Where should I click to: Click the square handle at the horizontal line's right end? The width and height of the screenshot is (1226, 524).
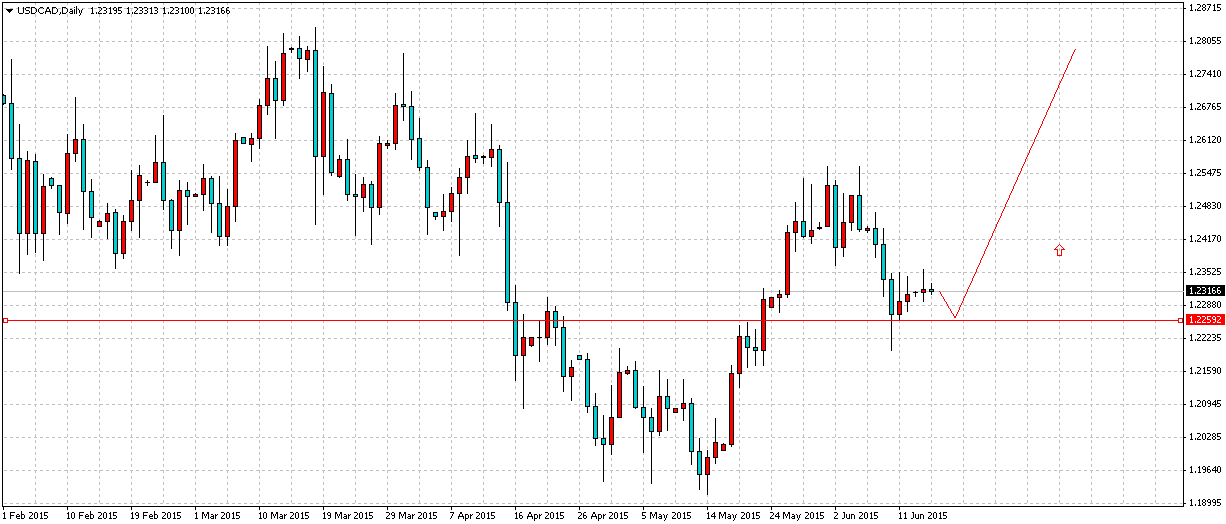(1182, 320)
